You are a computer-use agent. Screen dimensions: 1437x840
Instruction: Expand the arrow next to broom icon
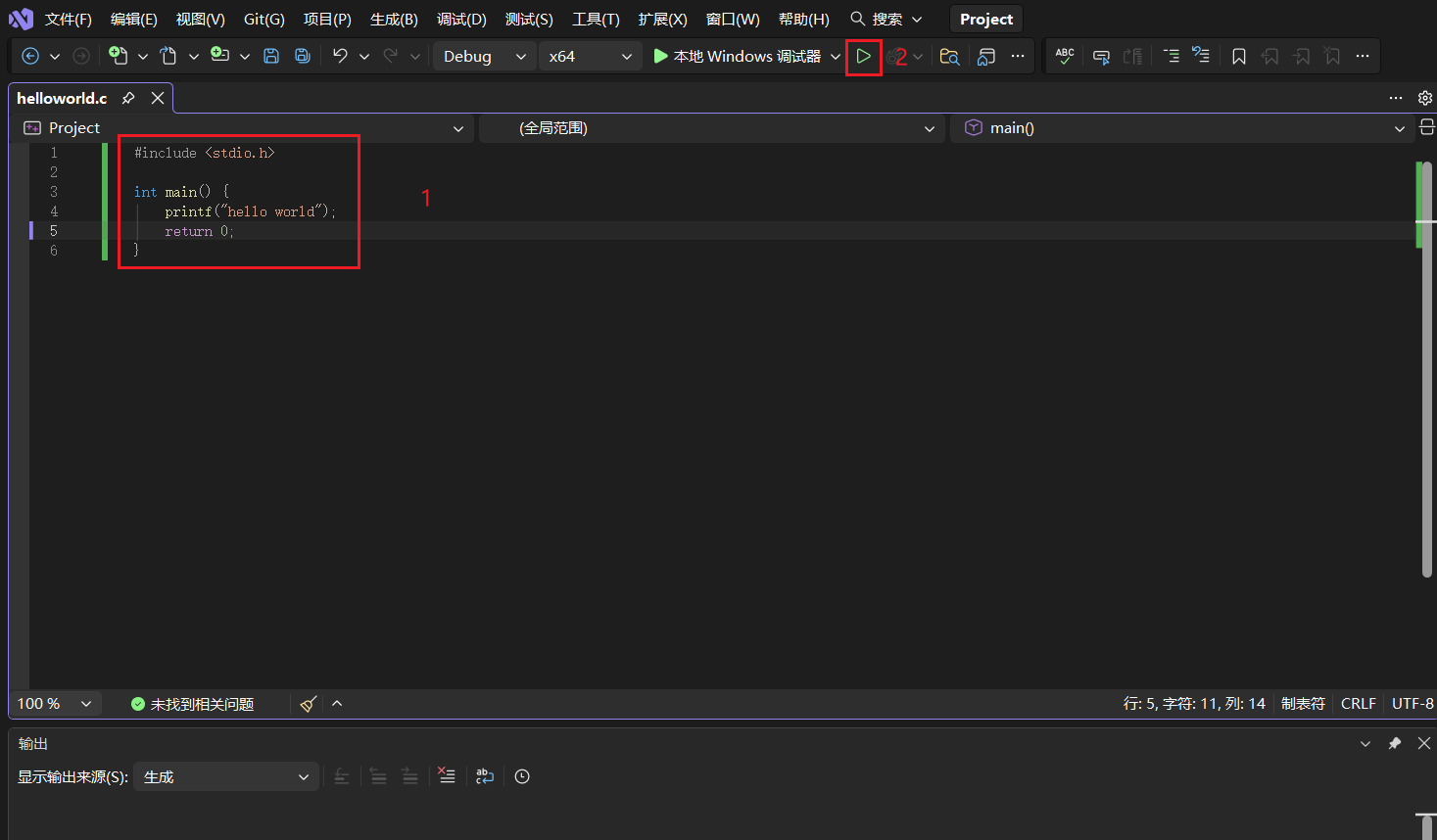(337, 704)
